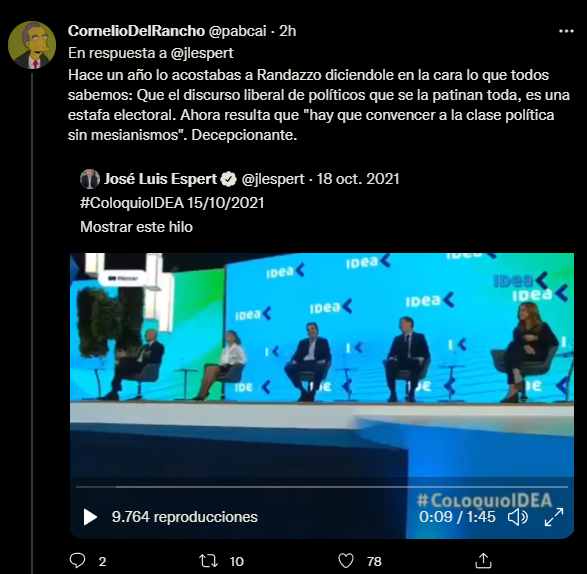Viewport: 587px width, 574px height.
Task: Like the tweet with heart icon
Action: point(346,561)
